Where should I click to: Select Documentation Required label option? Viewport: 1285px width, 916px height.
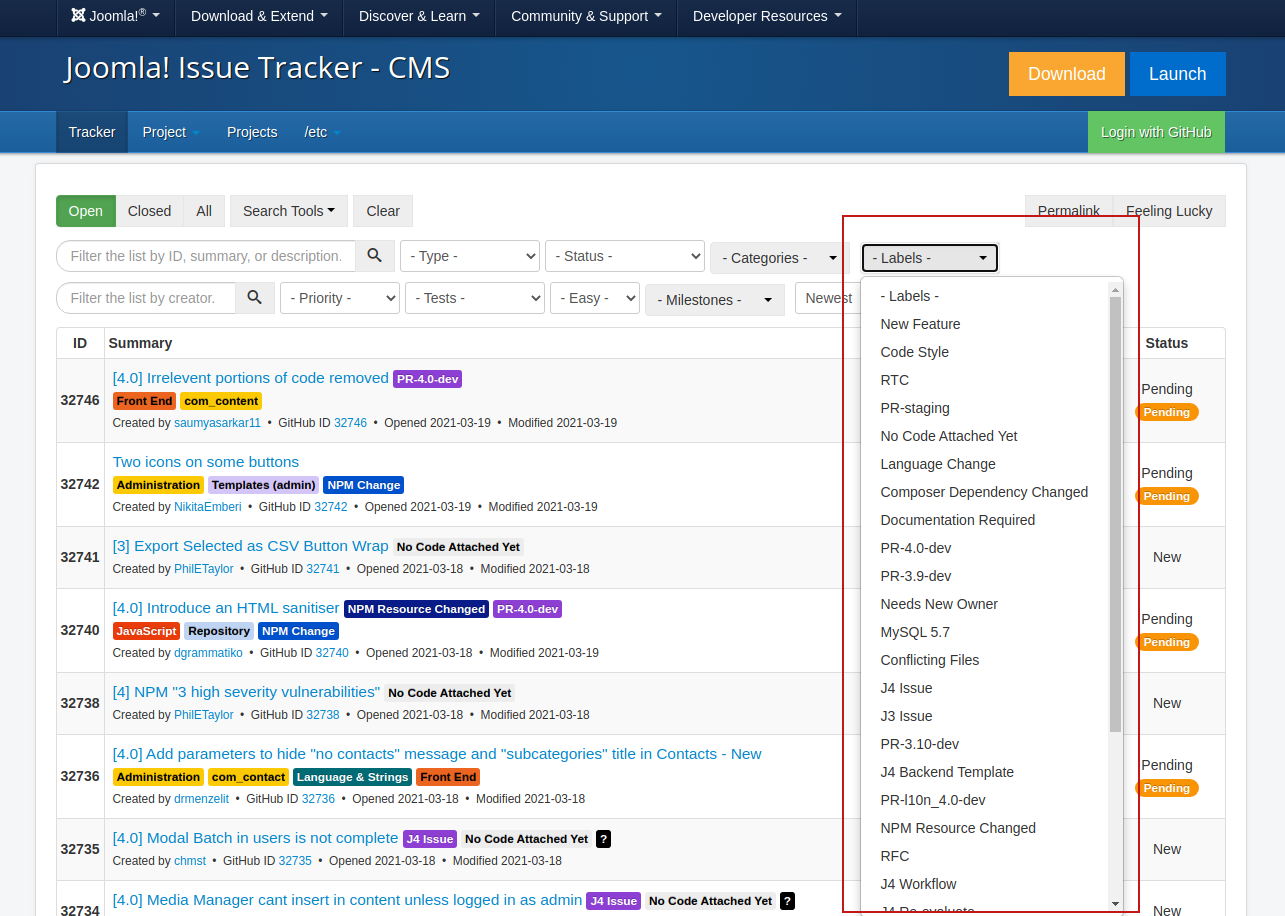tap(985, 520)
